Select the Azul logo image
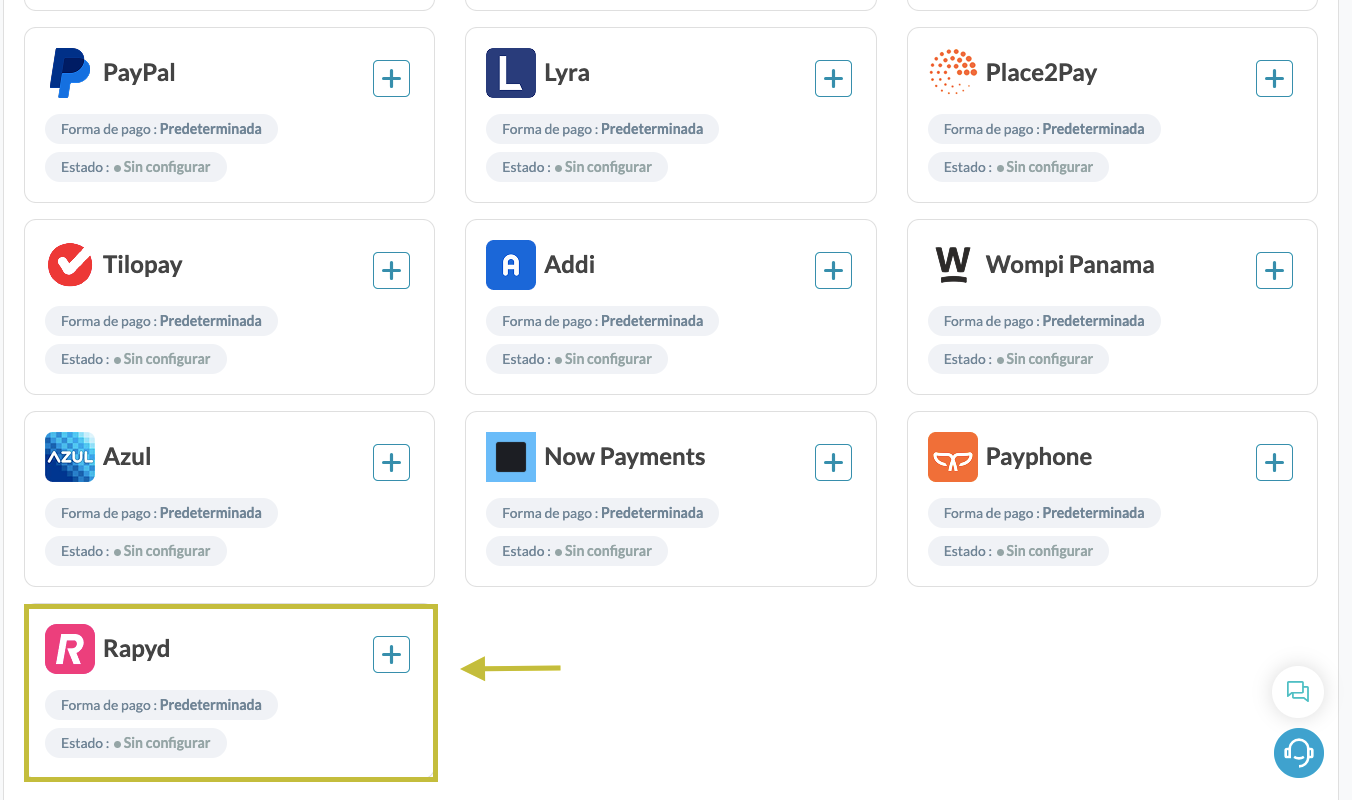Screen dimensions: 1352x800 (x=70, y=457)
